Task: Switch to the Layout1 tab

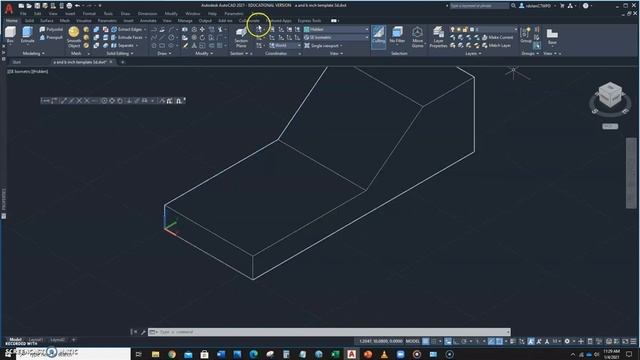Action: [x=36, y=340]
